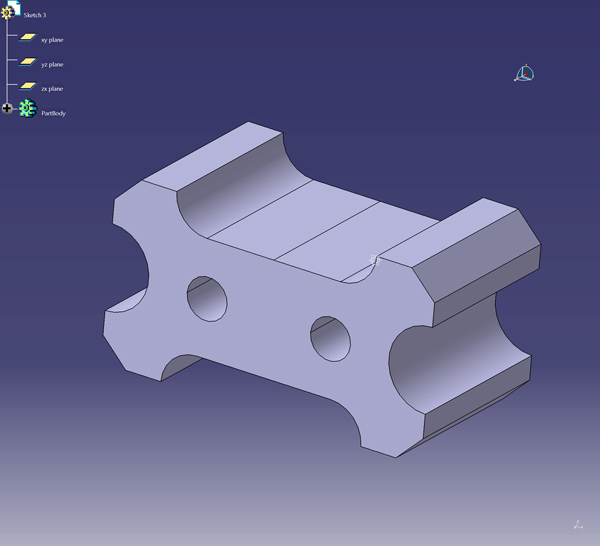The image size is (600, 546).
Task: Select the zx plane label
Action: point(52,89)
